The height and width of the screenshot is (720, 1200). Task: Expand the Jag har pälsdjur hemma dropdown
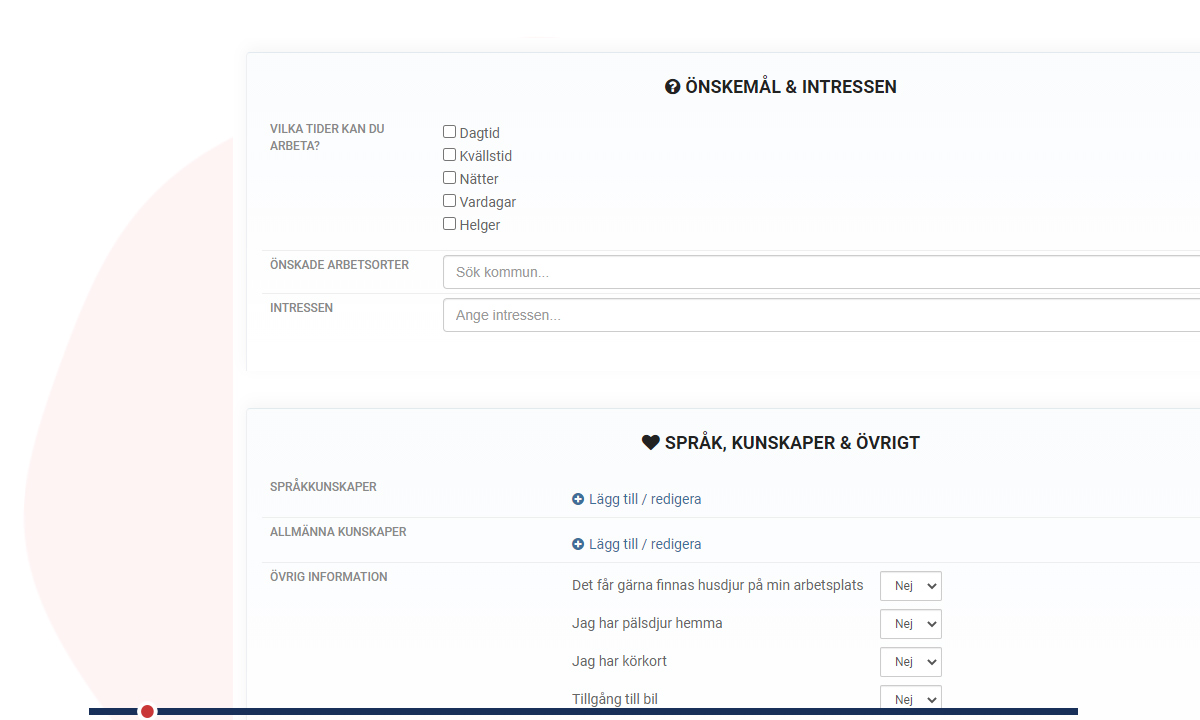910,624
